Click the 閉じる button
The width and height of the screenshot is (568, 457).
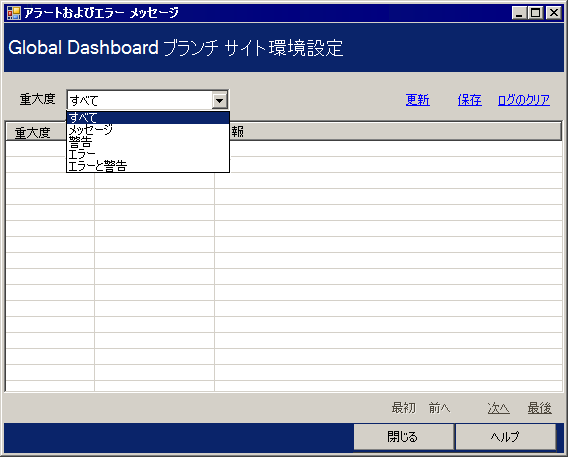point(403,437)
